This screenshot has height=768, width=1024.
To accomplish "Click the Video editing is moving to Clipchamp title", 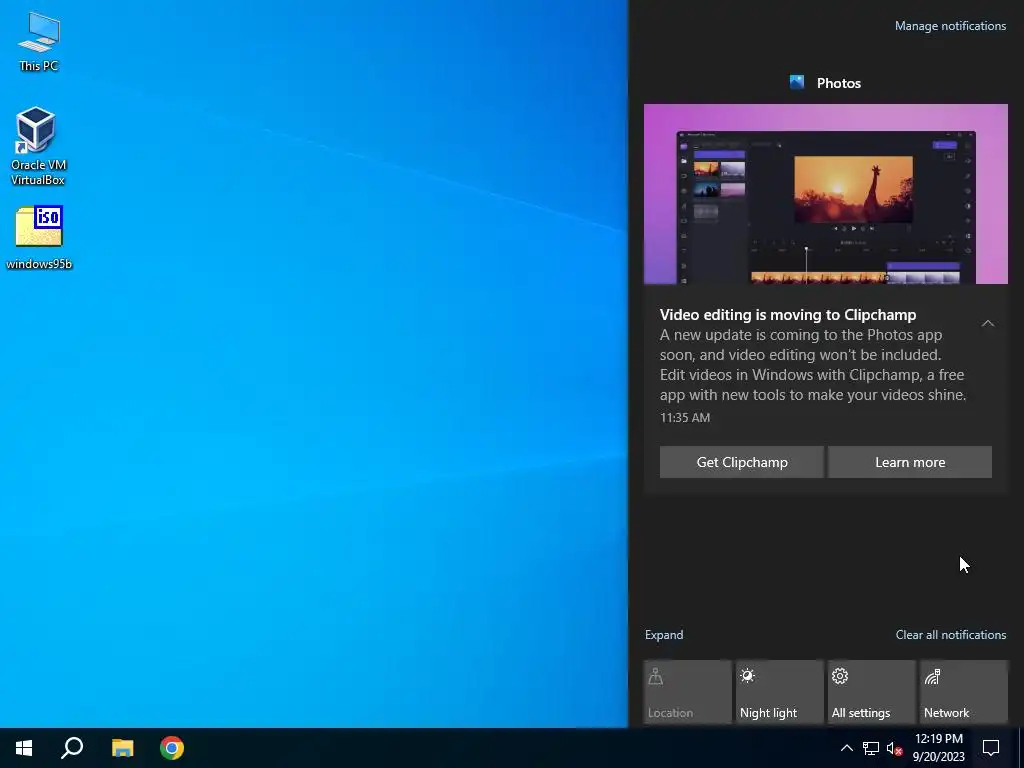I will 788,315.
